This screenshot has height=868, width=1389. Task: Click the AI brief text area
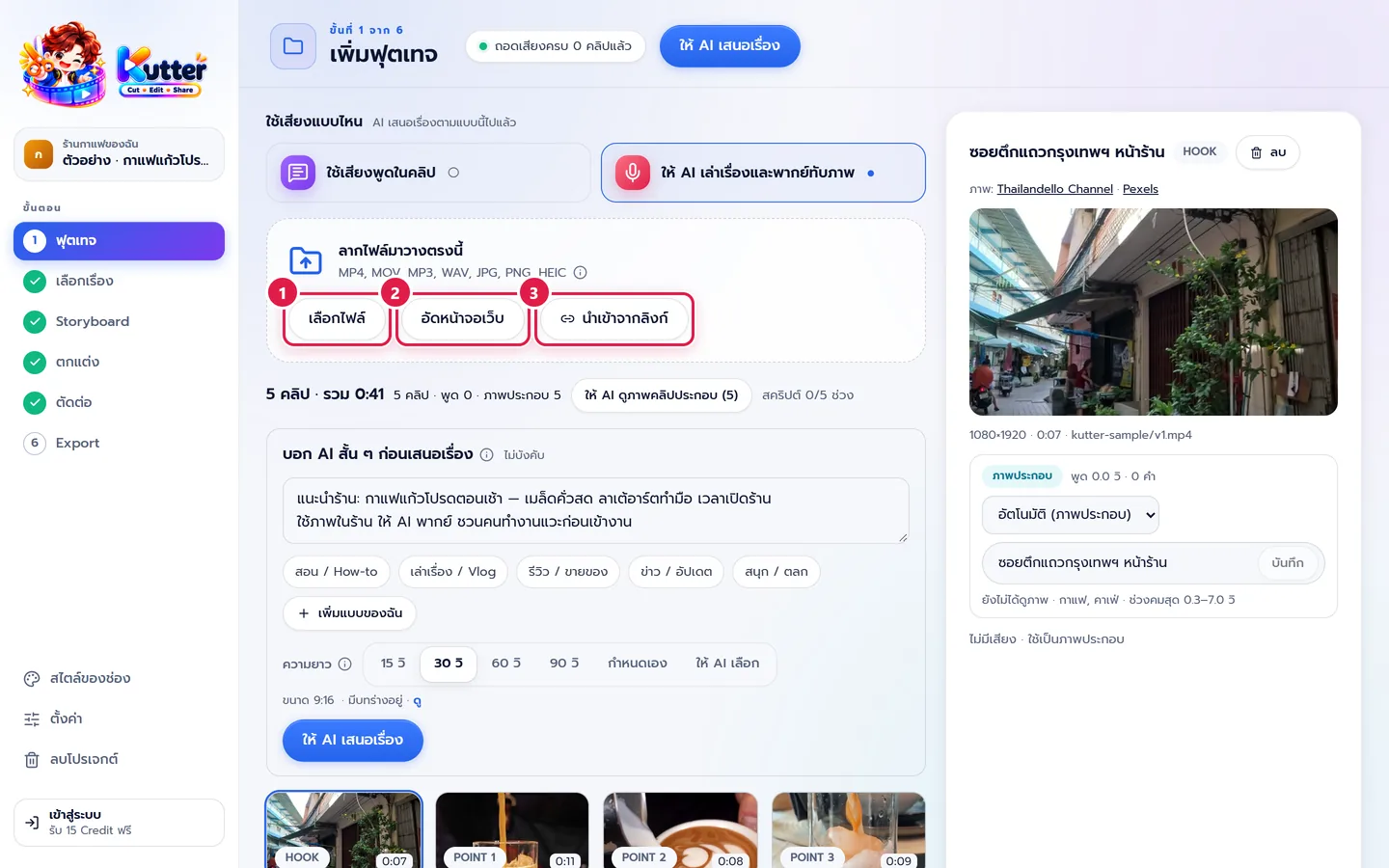click(x=595, y=510)
